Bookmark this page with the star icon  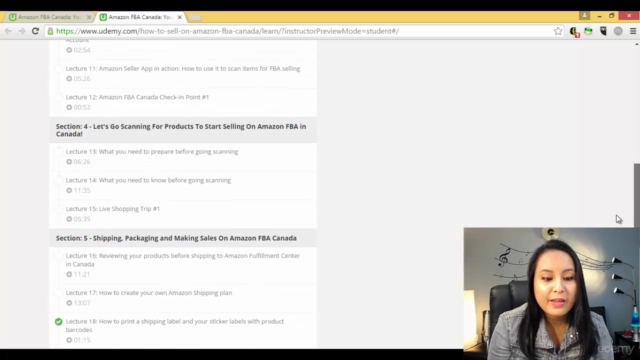click(x=558, y=31)
